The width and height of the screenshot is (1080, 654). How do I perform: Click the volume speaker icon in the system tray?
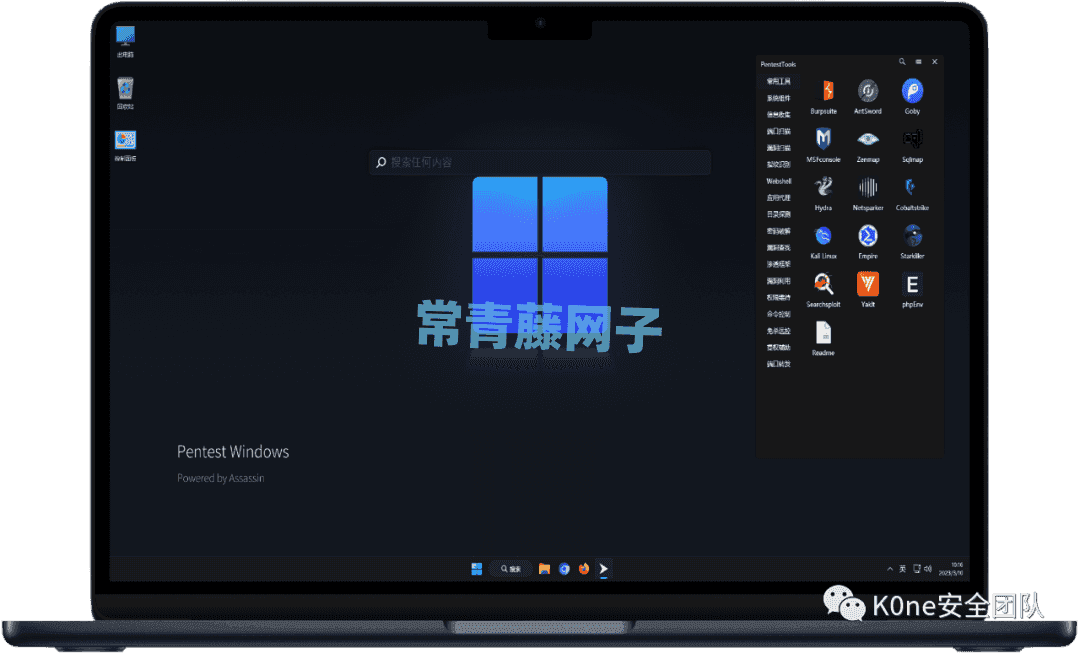928,569
